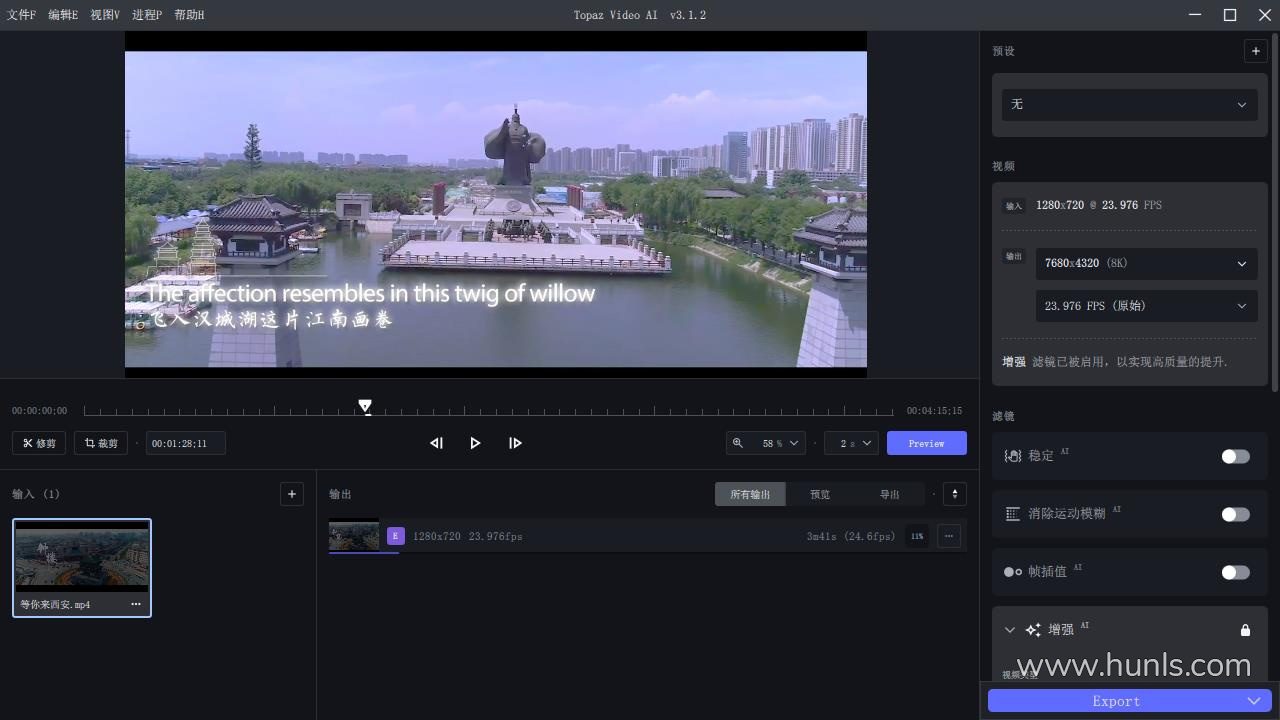Open options menu for output item
The width and height of the screenshot is (1280, 720).
pyautogui.click(x=948, y=536)
